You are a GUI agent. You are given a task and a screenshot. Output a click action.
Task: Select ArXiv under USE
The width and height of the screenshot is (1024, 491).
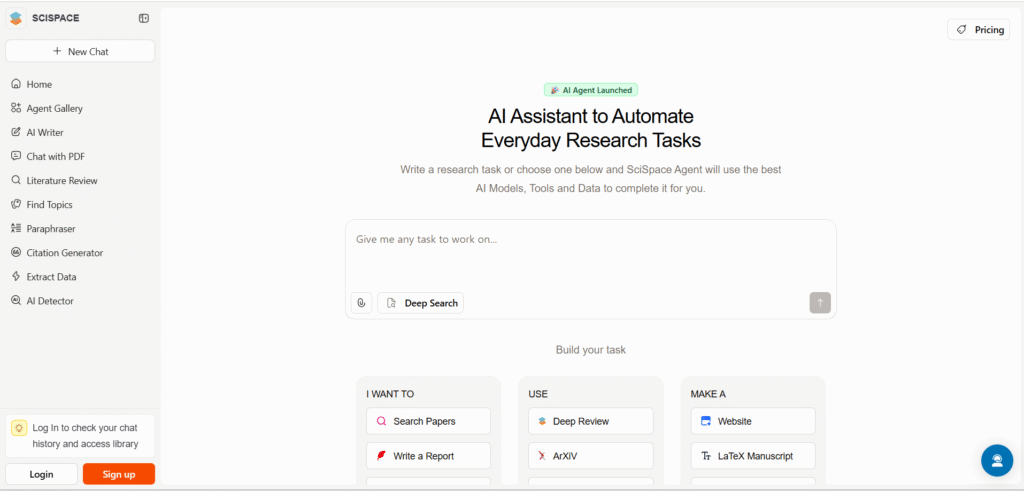click(x=590, y=456)
